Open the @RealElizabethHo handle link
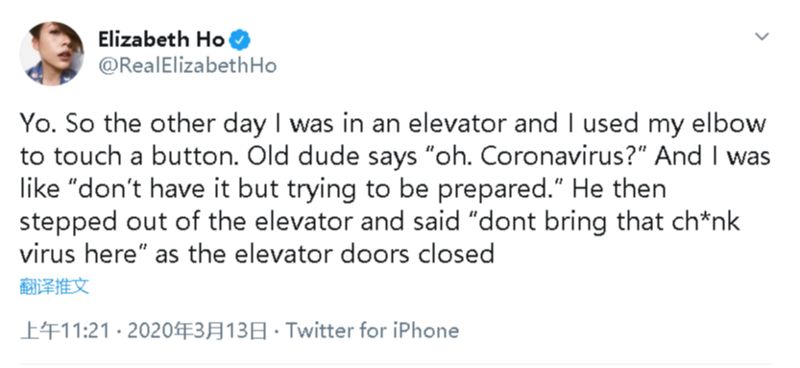 click(x=187, y=66)
